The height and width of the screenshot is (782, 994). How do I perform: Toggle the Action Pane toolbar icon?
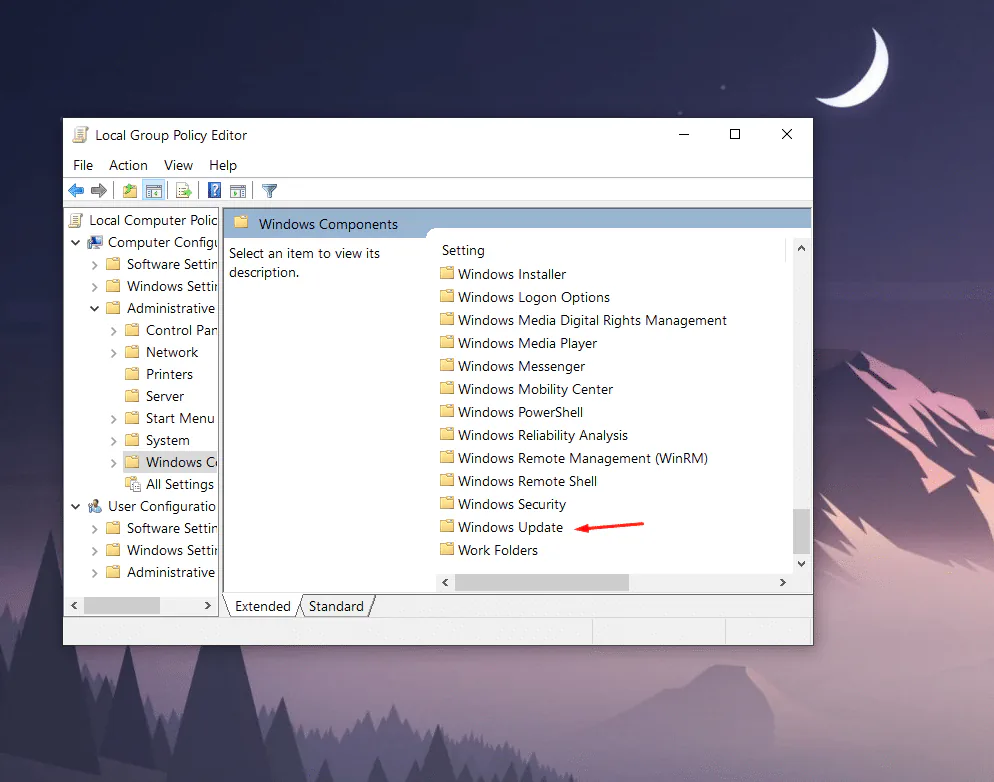[238, 190]
